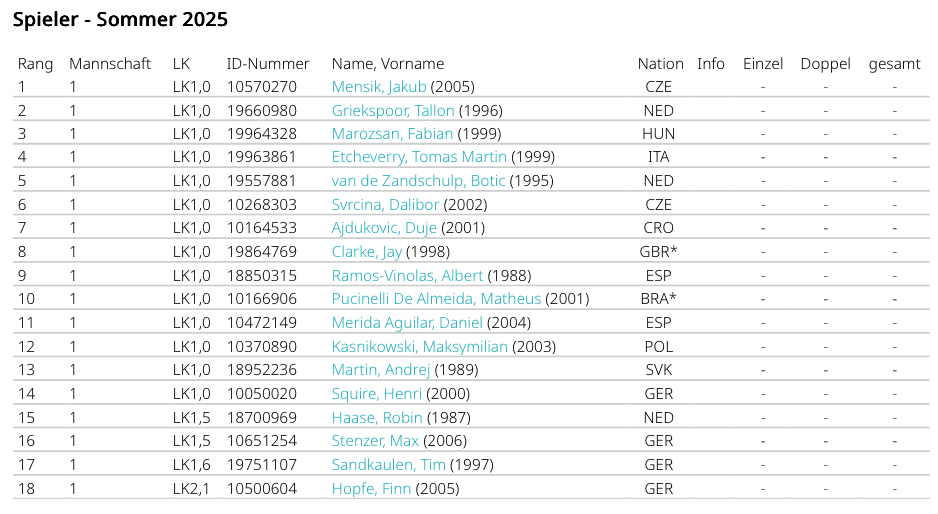This screenshot has width=938, height=514.
Task: Open Ajdukovic, Duje profile
Action: tap(384, 228)
